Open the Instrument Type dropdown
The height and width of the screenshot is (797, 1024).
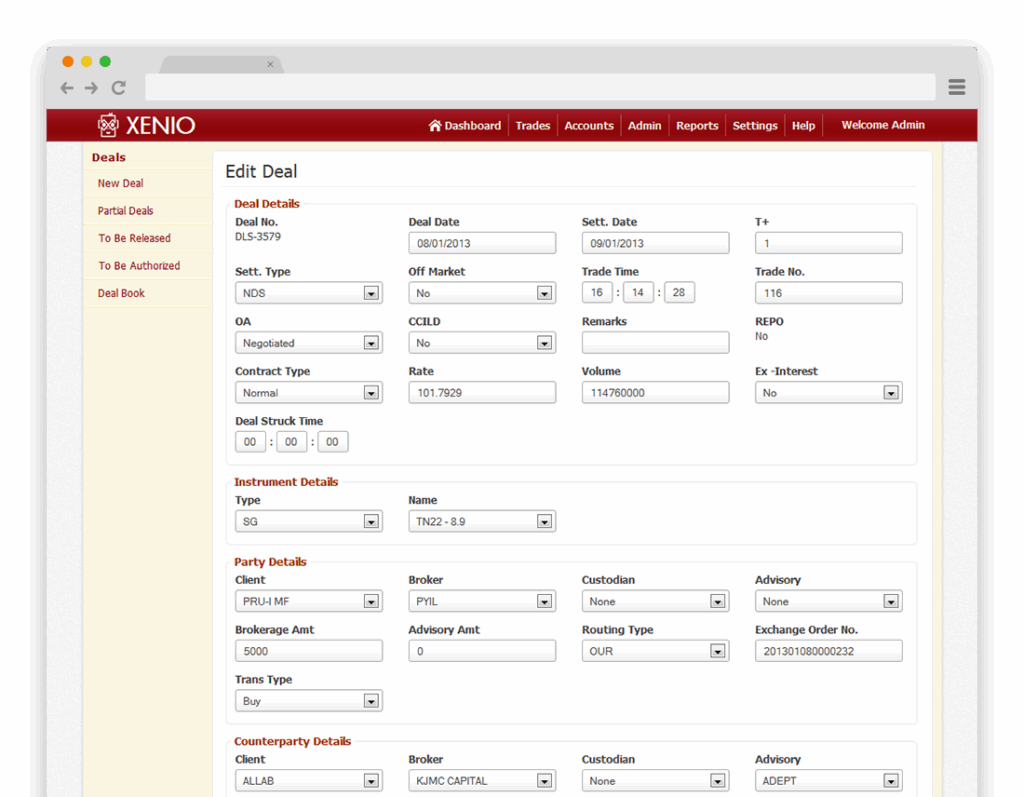coord(308,521)
